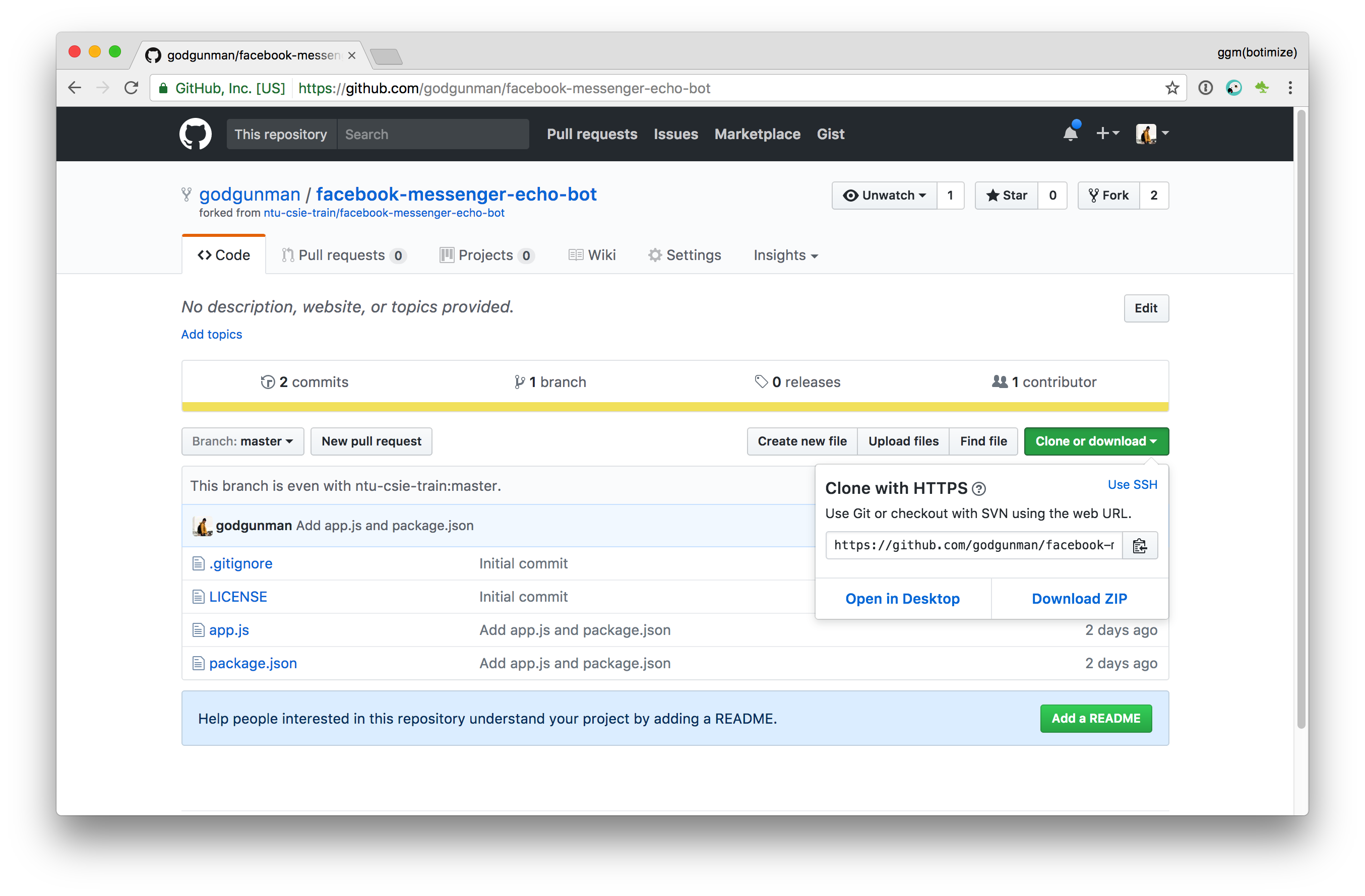This screenshot has height=896, width=1365.
Task: Open Issues in top navigation
Action: pyautogui.click(x=675, y=134)
